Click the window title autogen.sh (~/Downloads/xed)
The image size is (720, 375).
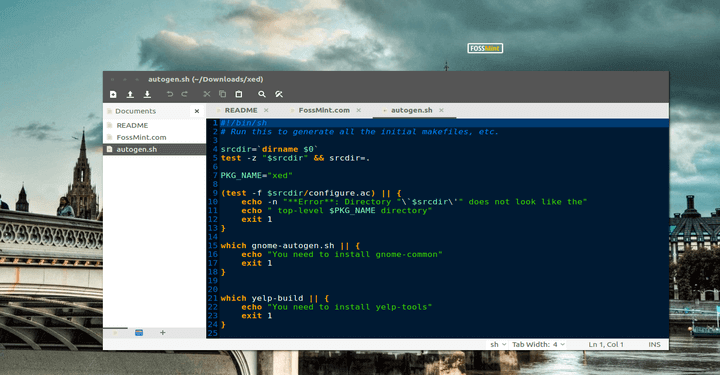tap(206, 79)
